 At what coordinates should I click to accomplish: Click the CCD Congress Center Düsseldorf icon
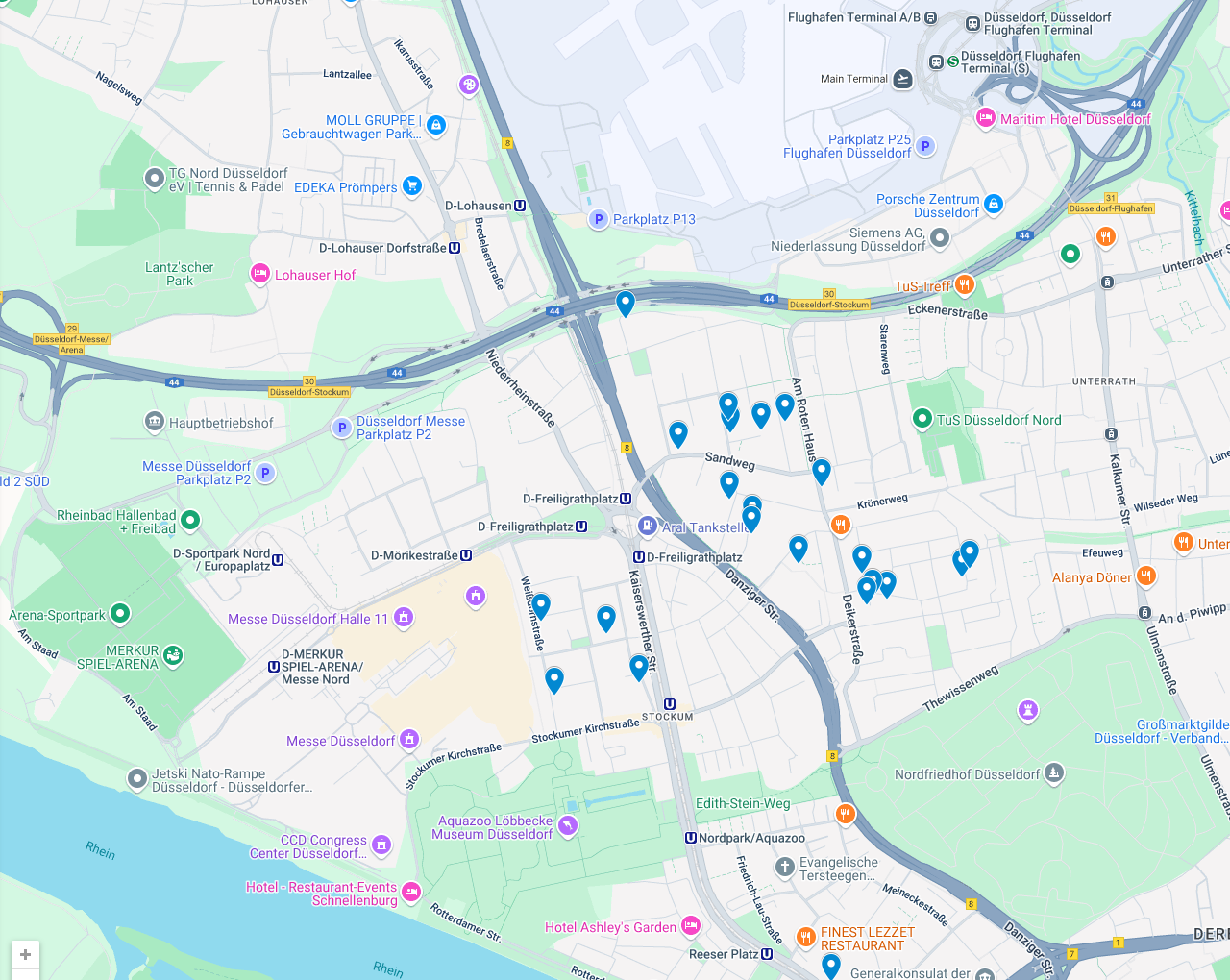pyautogui.click(x=381, y=845)
